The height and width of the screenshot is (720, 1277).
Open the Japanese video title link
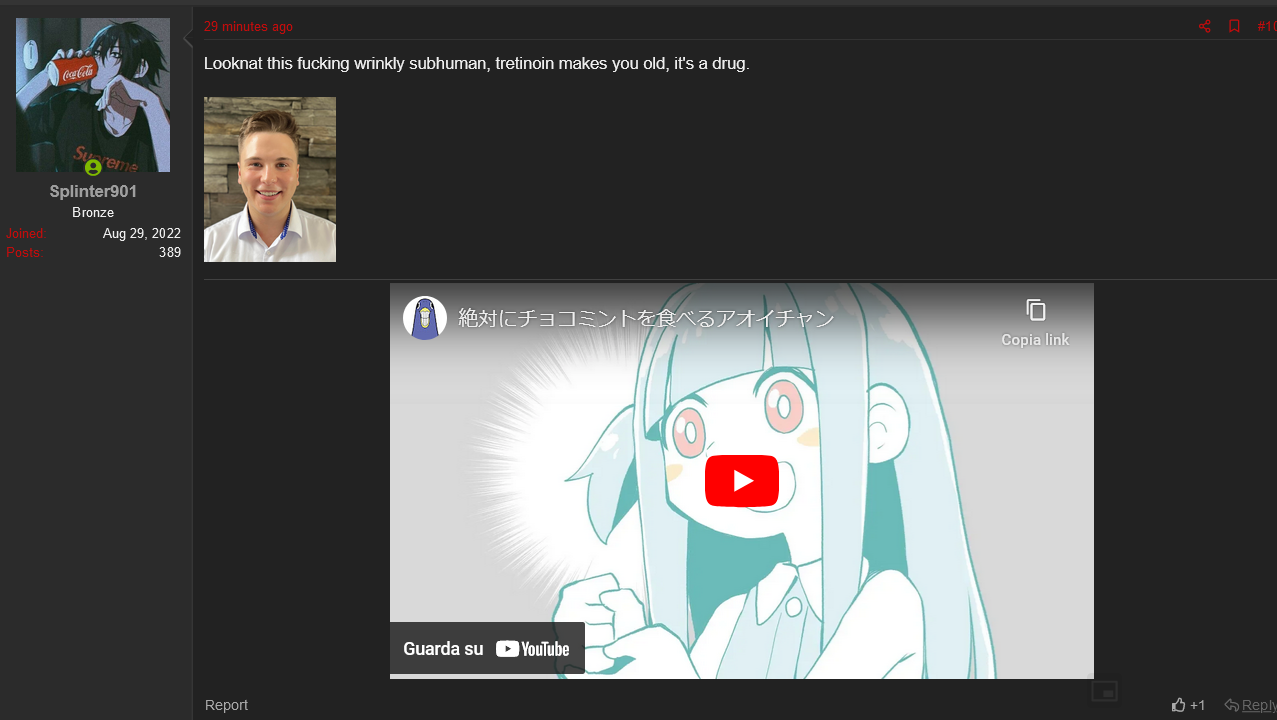646,318
